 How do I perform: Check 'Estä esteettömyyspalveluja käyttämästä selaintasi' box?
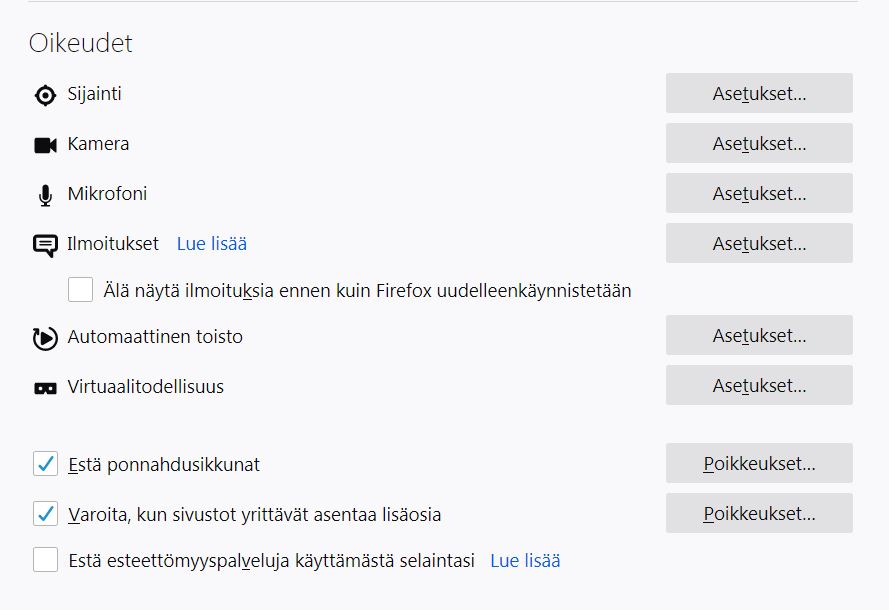[x=45, y=560]
